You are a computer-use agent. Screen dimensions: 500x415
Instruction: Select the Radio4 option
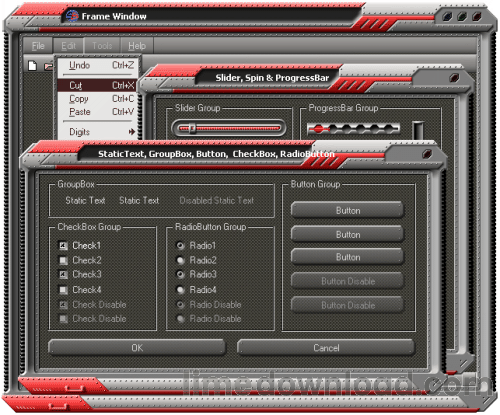point(180,290)
